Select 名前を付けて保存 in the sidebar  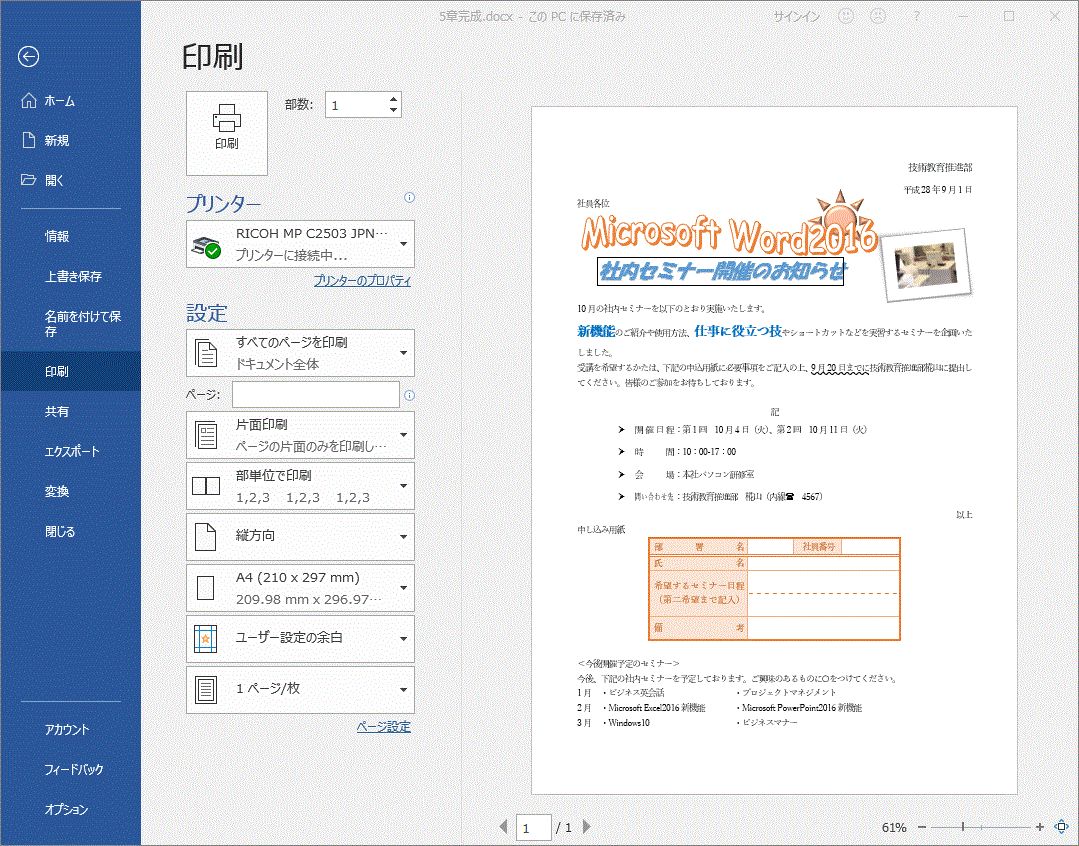click(70, 324)
